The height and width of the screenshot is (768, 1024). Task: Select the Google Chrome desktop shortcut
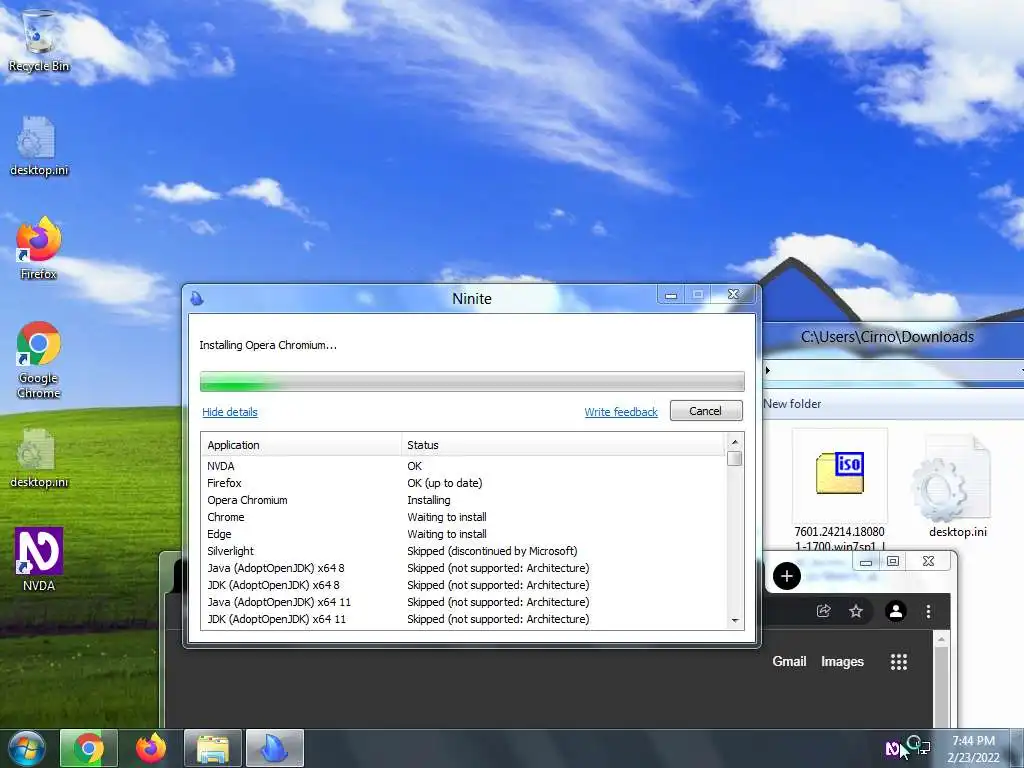(x=39, y=359)
